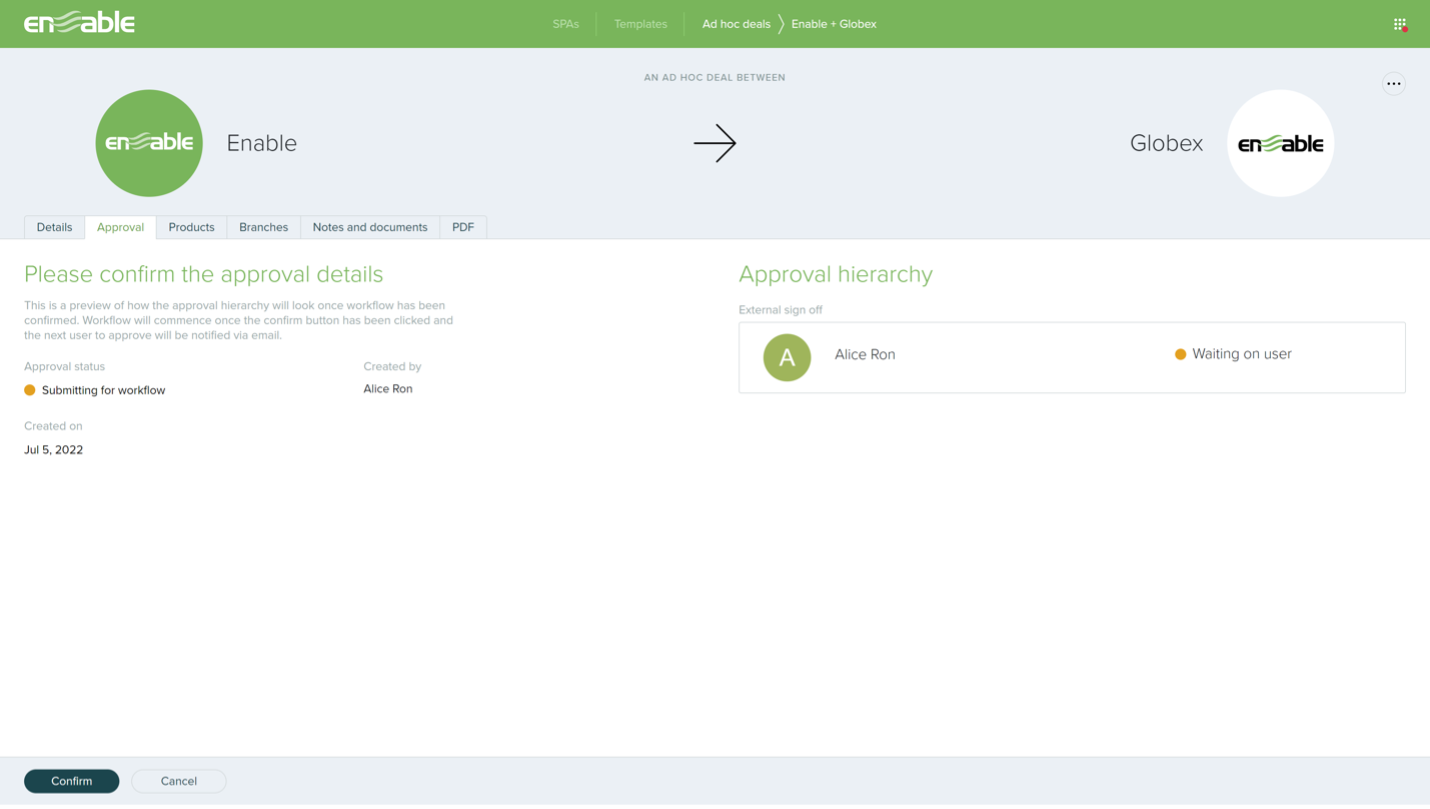
Task: Click the External sign off label
Action: 780,310
